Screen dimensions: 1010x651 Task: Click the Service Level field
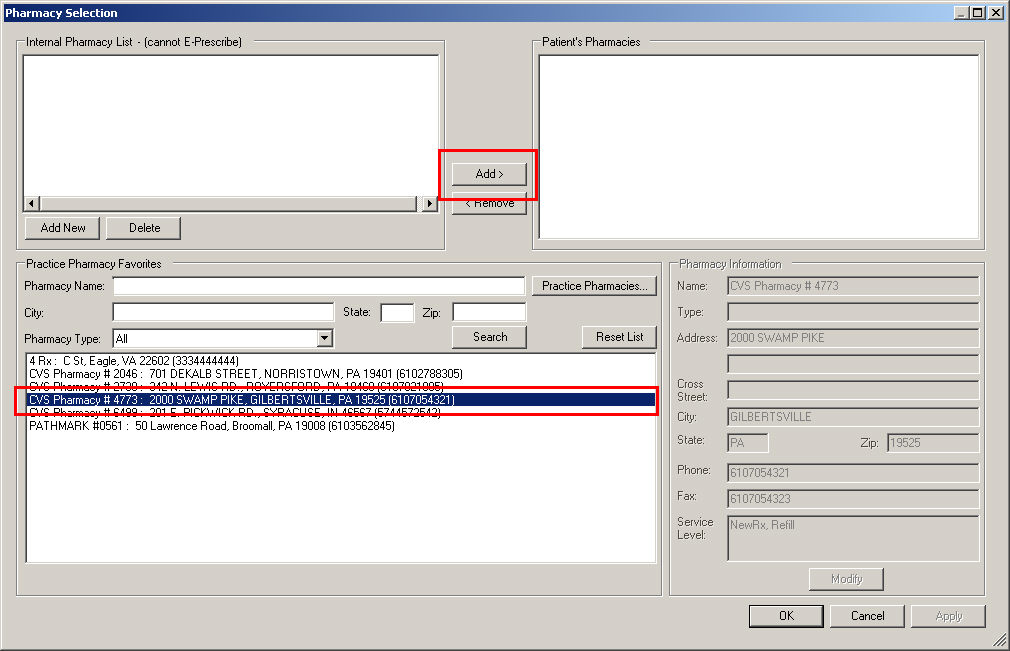click(853, 538)
